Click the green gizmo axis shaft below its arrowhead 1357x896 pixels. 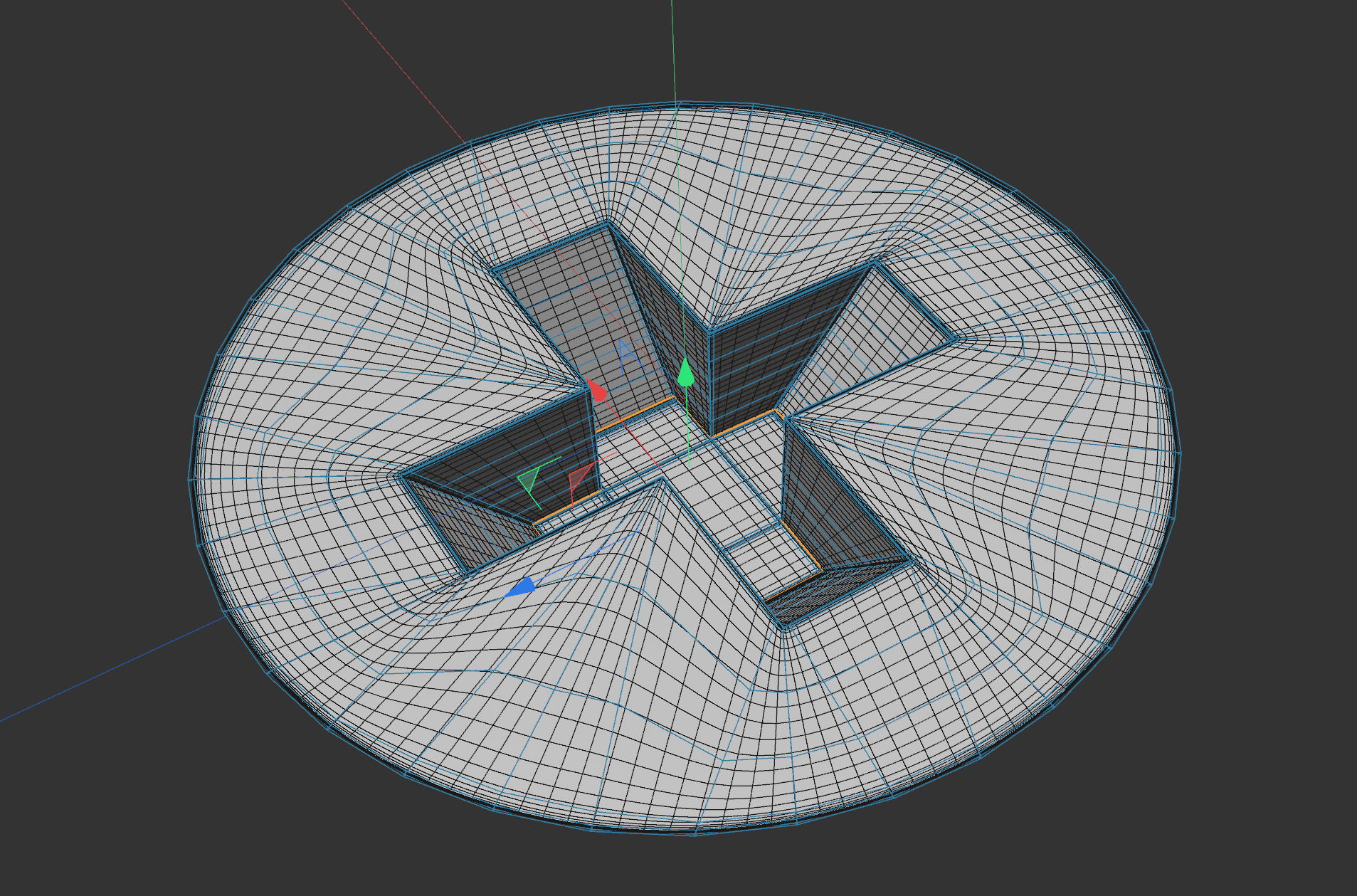tap(687, 427)
